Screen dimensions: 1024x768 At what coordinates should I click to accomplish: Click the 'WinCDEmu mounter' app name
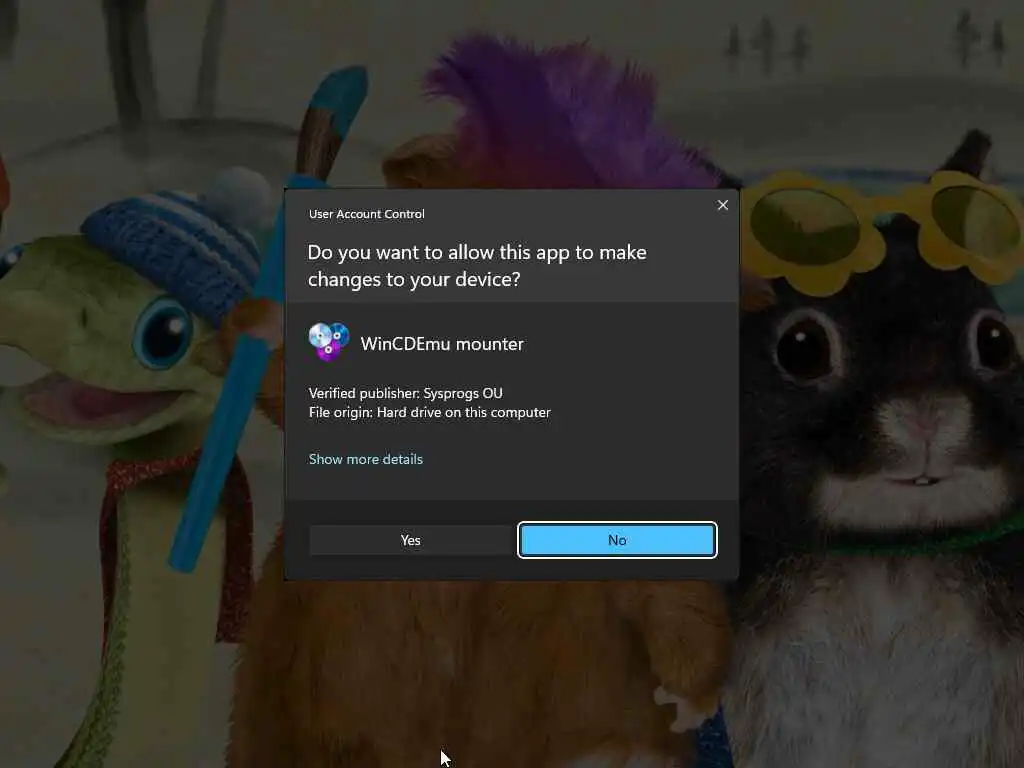[442, 344]
